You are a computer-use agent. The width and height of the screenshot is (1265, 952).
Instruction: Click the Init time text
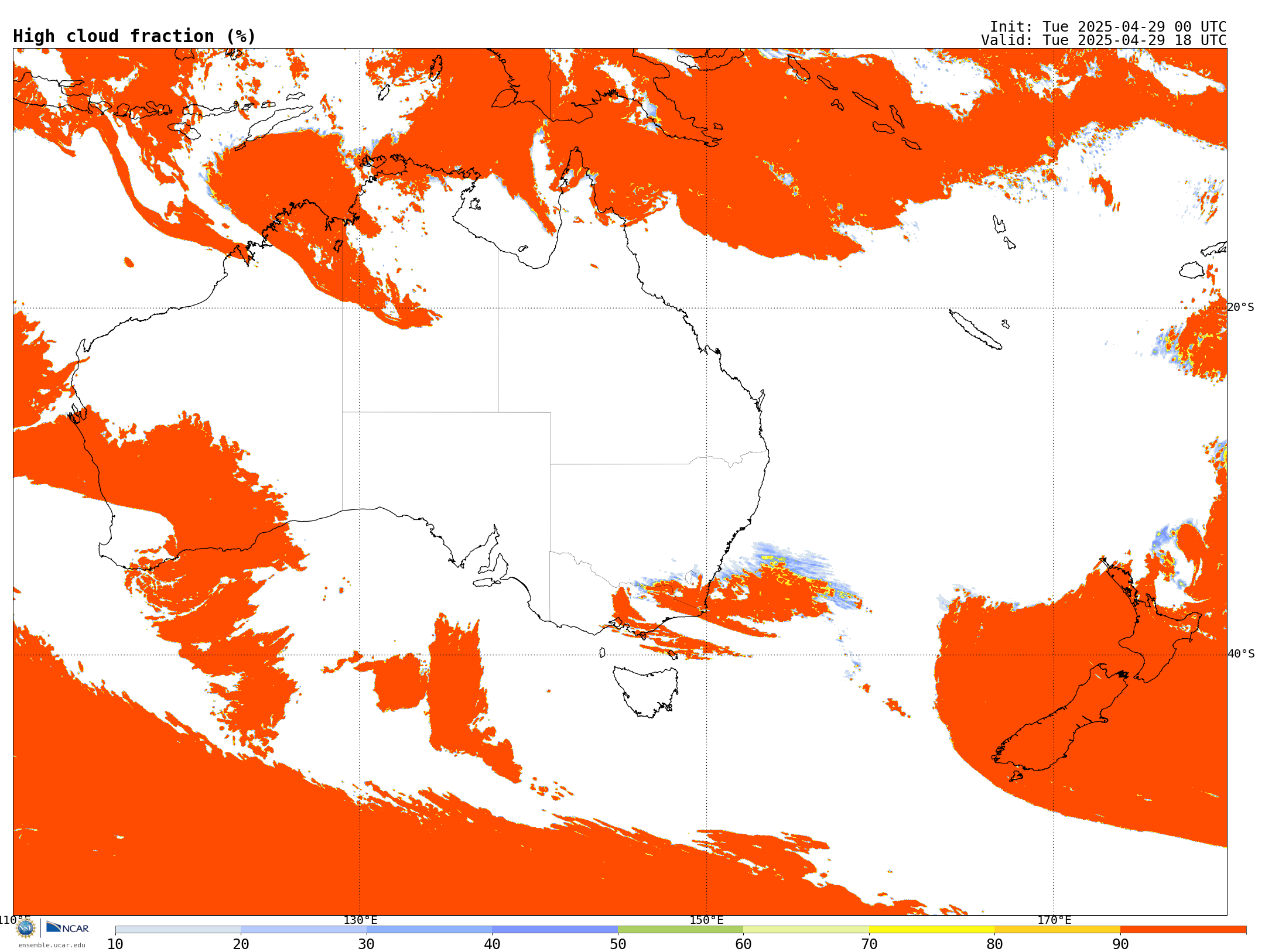[x=1108, y=27]
